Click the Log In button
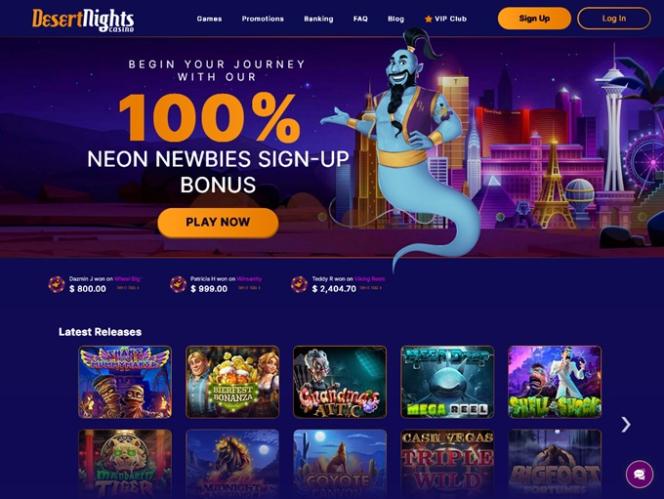The width and height of the screenshot is (664, 499). [x=614, y=18]
